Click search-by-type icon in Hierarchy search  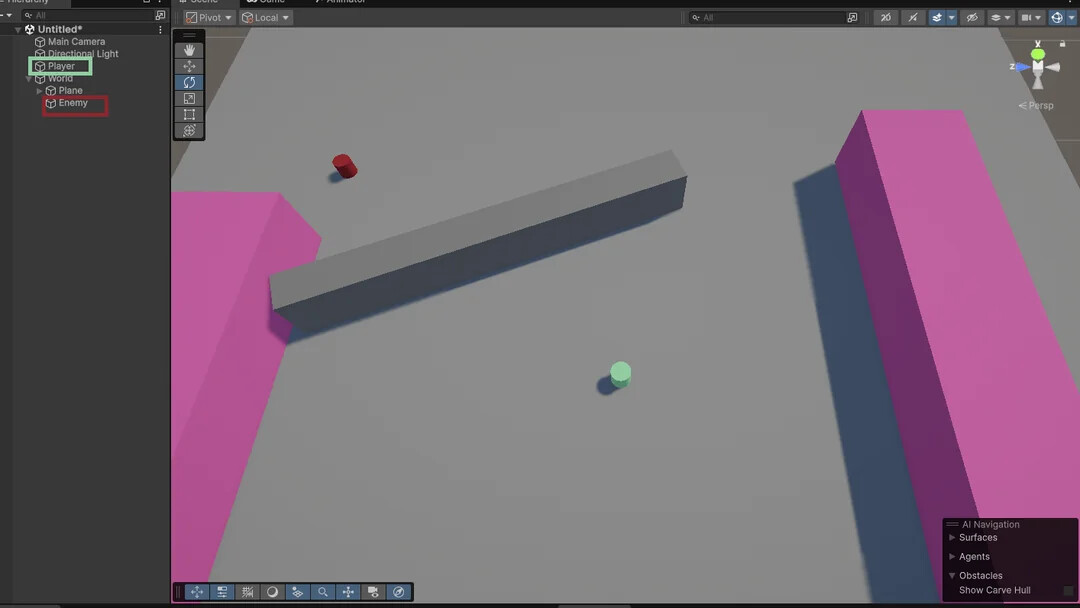click(x=160, y=14)
